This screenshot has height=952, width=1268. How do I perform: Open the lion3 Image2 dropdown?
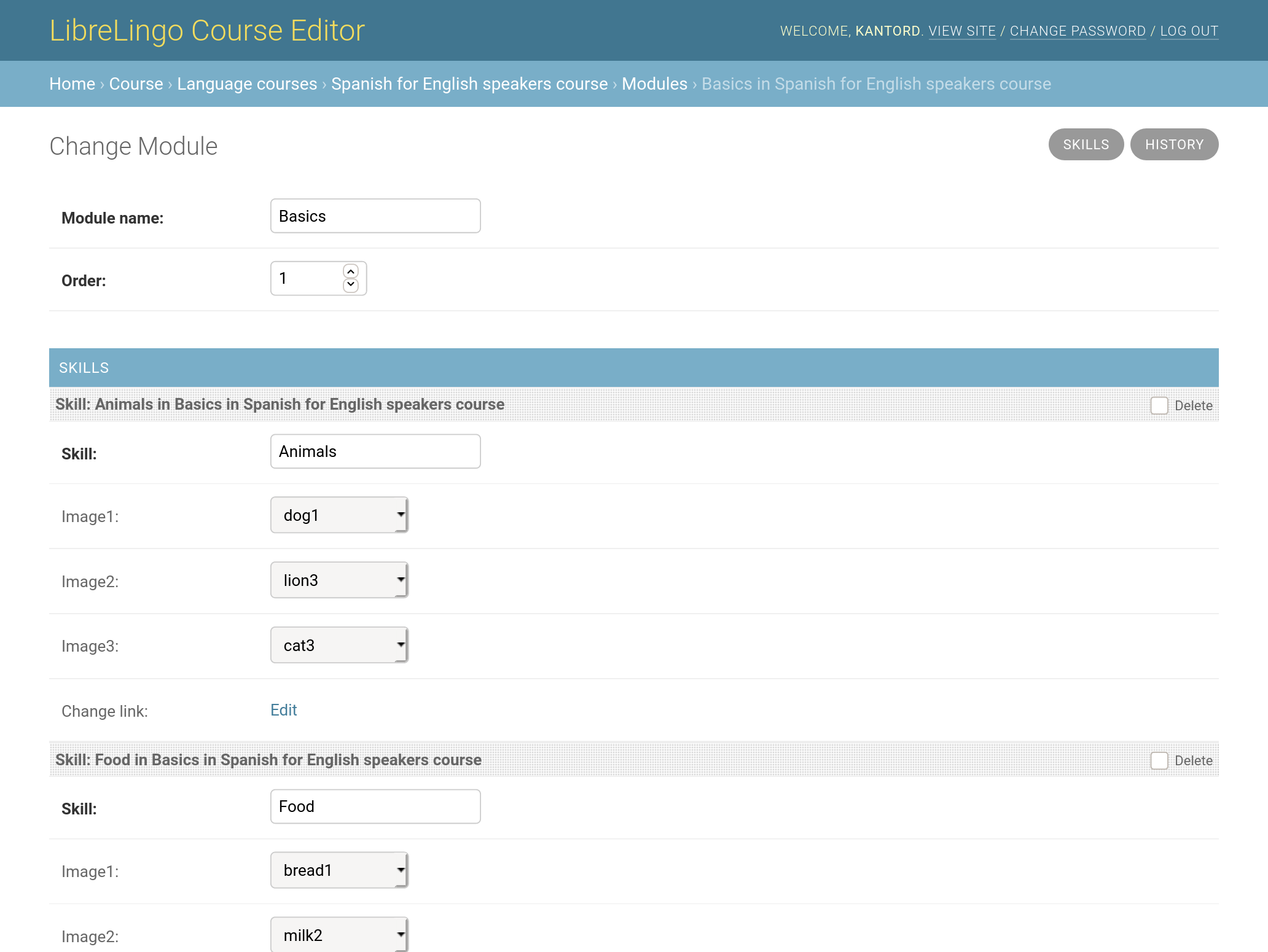[x=339, y=580]
